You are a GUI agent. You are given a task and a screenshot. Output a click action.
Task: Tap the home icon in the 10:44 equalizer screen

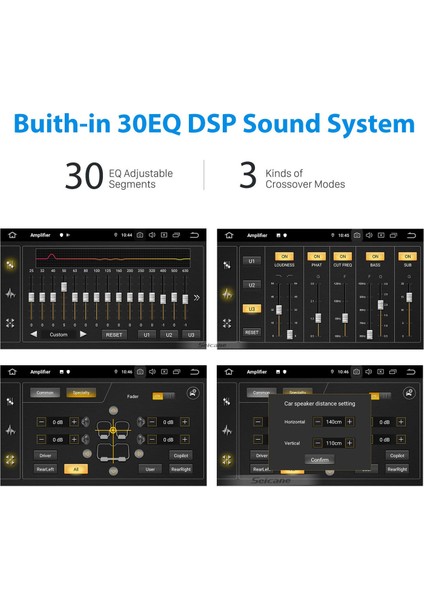(12, 235)
